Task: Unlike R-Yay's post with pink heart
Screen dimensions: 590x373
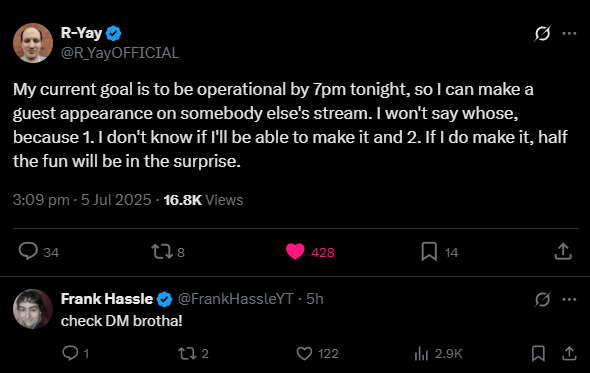Action: click(x=295, y=251)
